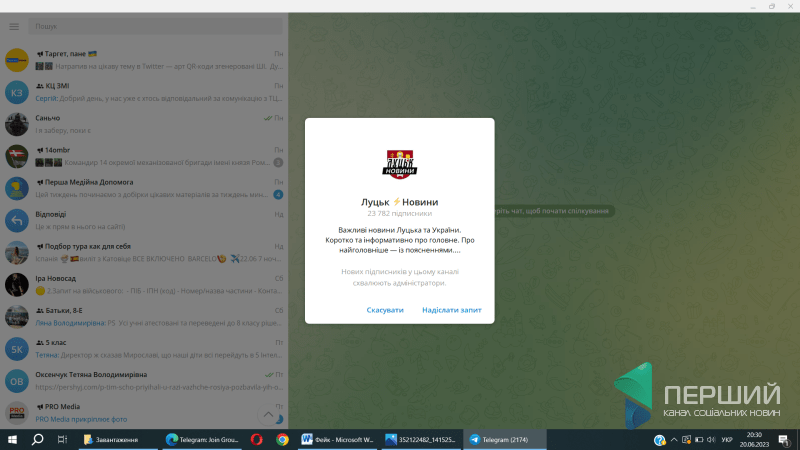Select the КЦ ЗМІ group avatar

tap(16, 93)
